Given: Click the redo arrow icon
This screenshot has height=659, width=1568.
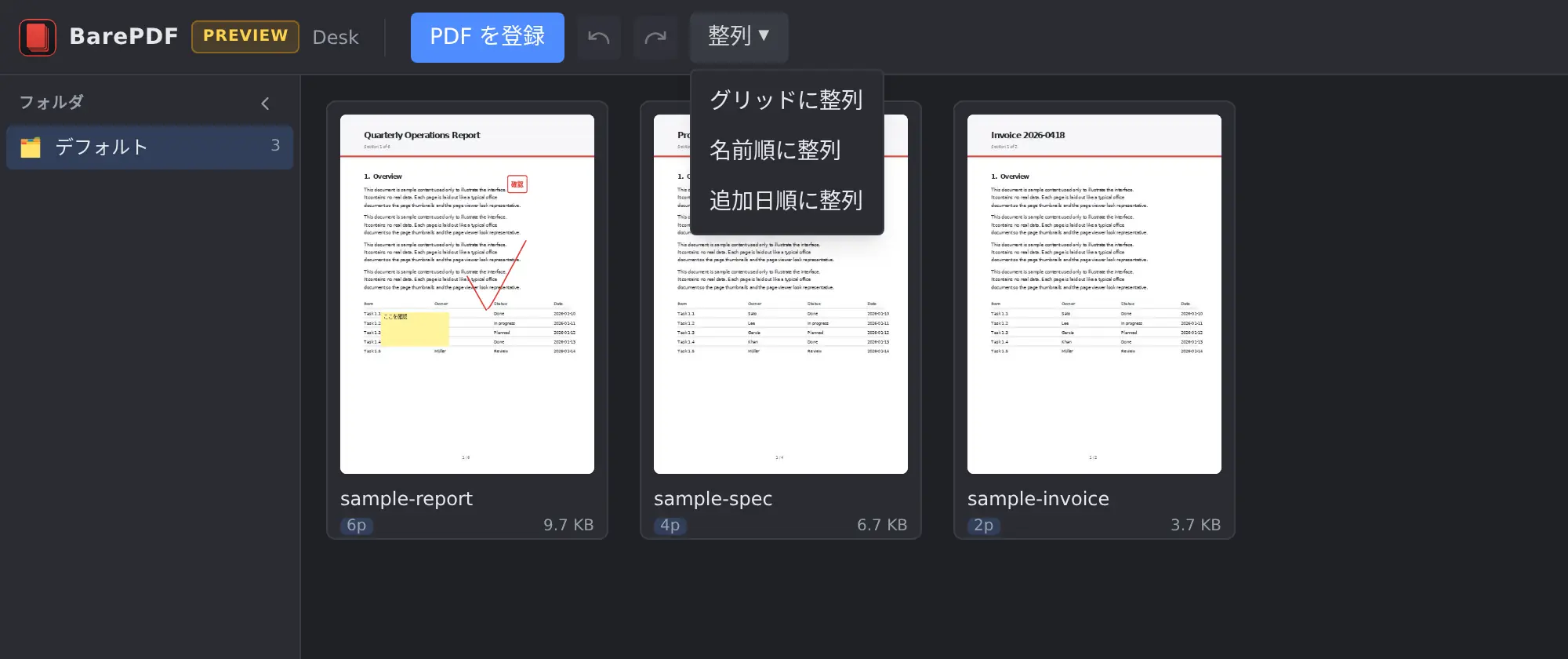Looking at the screenshot, I should coord(655,37).
